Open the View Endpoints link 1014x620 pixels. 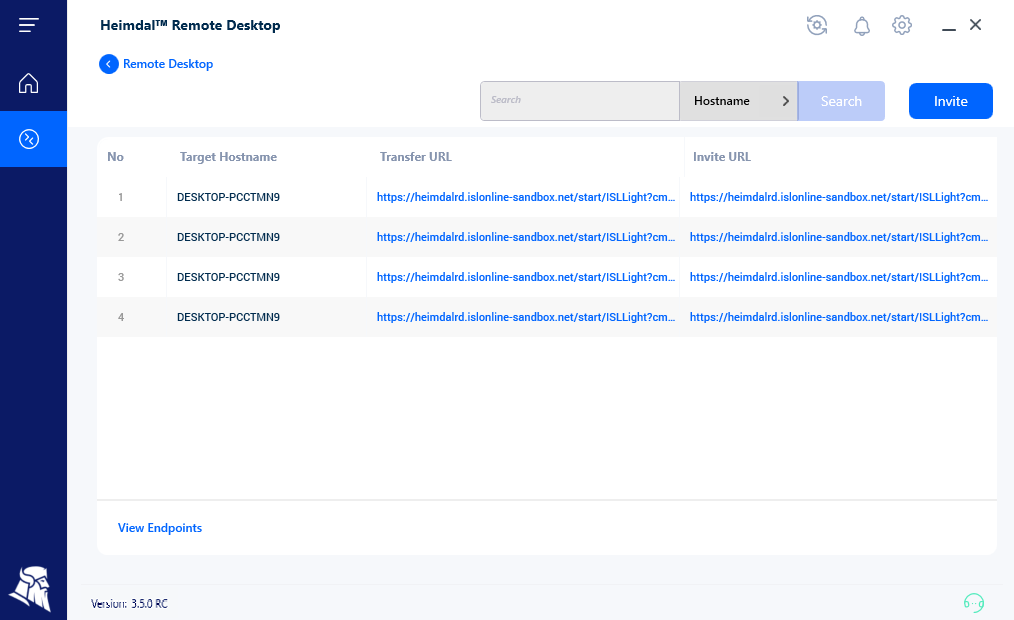159,527
